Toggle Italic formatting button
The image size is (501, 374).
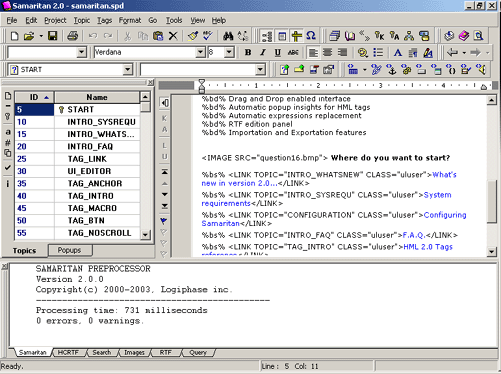coord(263,52)
